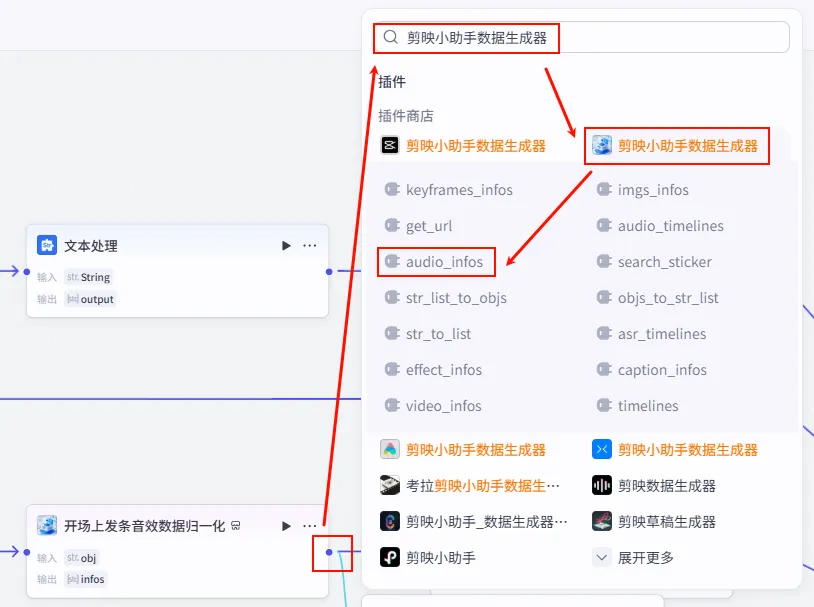The height and width of the screenshot is (607, 814).
Task: Select the video_infos tool
Action: click(433, 406)
